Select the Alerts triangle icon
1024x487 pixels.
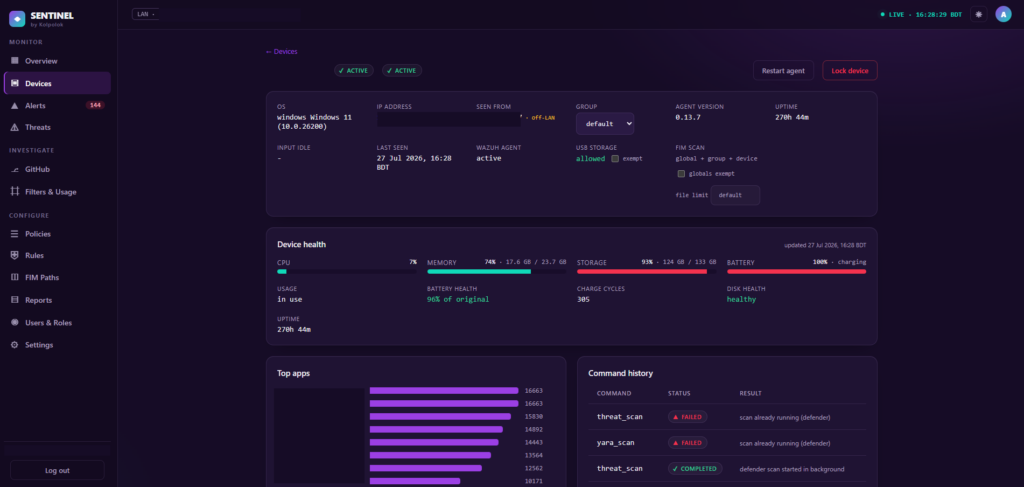coord(14,105)
